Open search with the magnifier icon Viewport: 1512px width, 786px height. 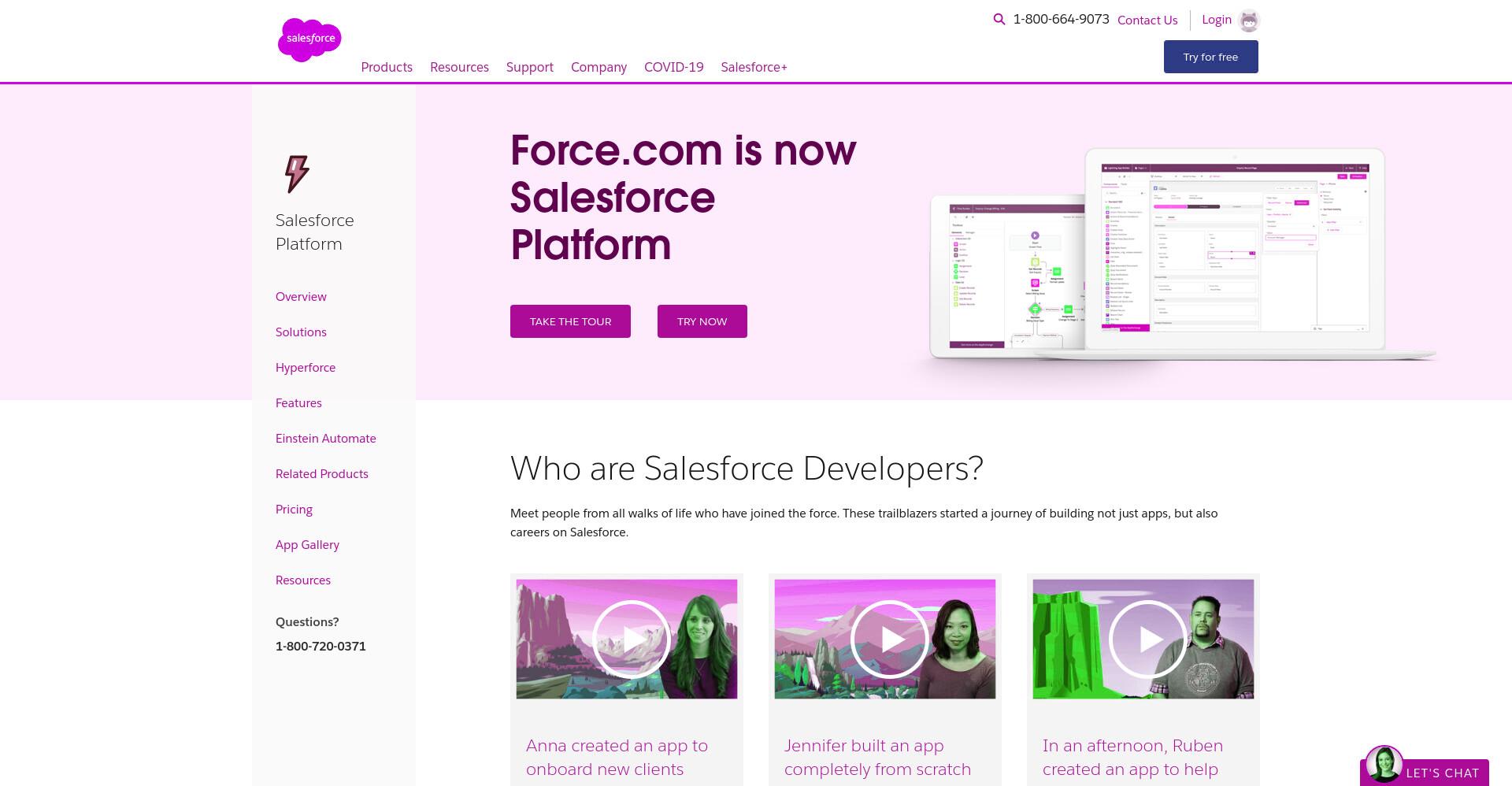tap(999, 20)
